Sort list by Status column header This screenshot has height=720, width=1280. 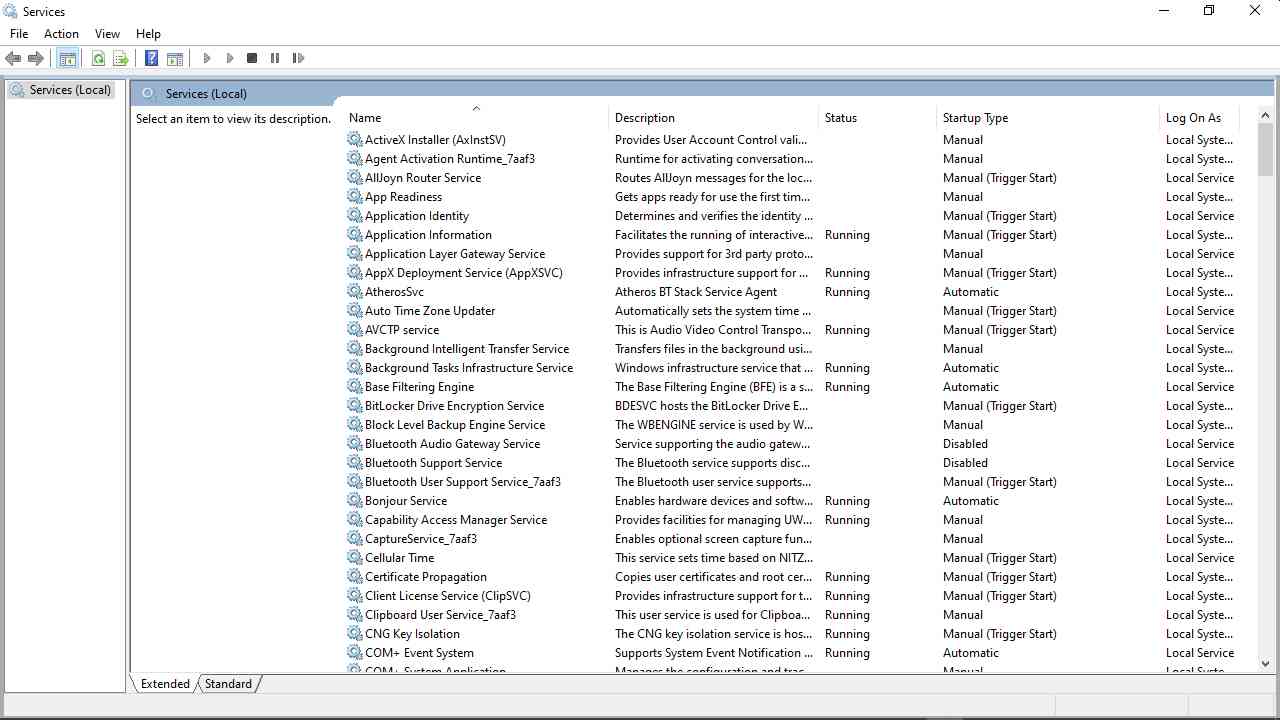tap(840, 118)
